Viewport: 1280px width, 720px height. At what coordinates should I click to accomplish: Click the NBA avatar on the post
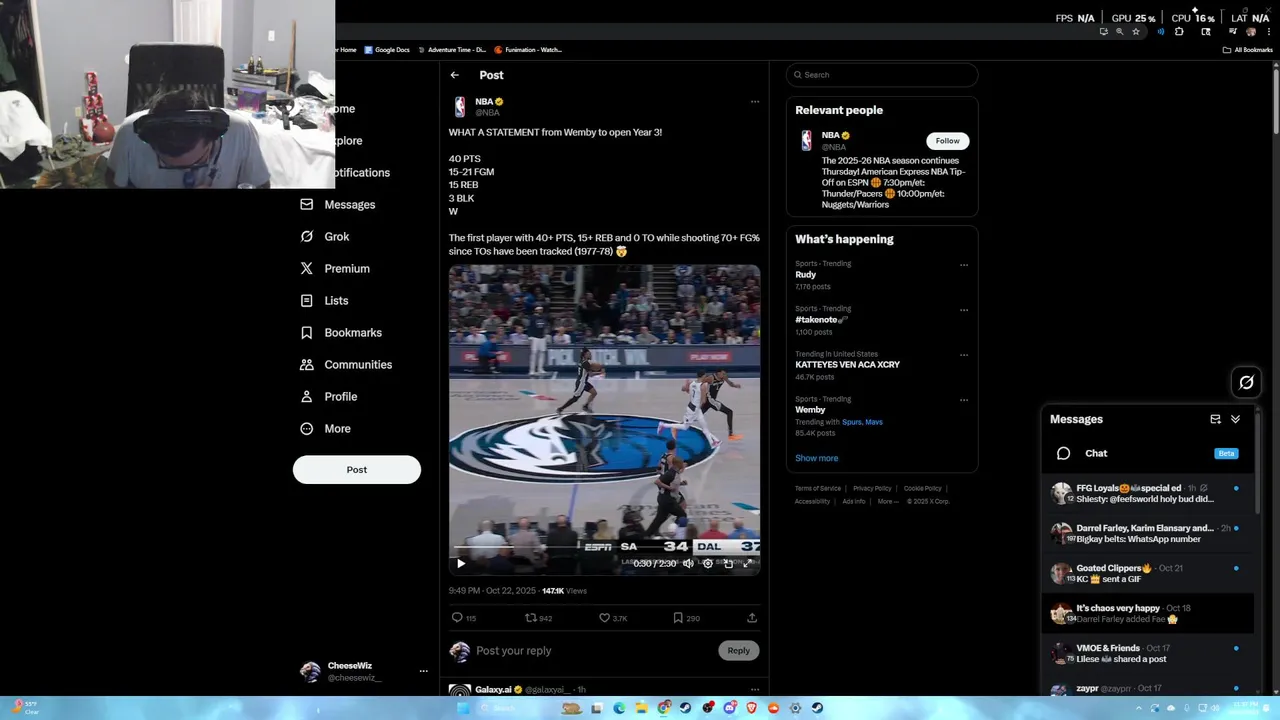[460, 107]
